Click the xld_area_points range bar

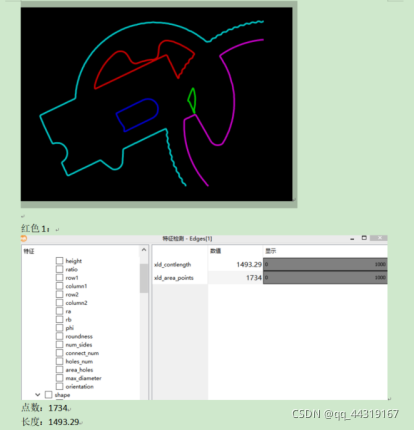click(325, 278)
